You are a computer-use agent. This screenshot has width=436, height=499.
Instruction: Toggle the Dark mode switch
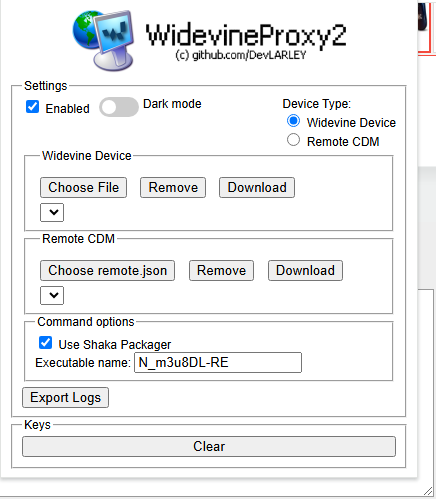[119, 107]
